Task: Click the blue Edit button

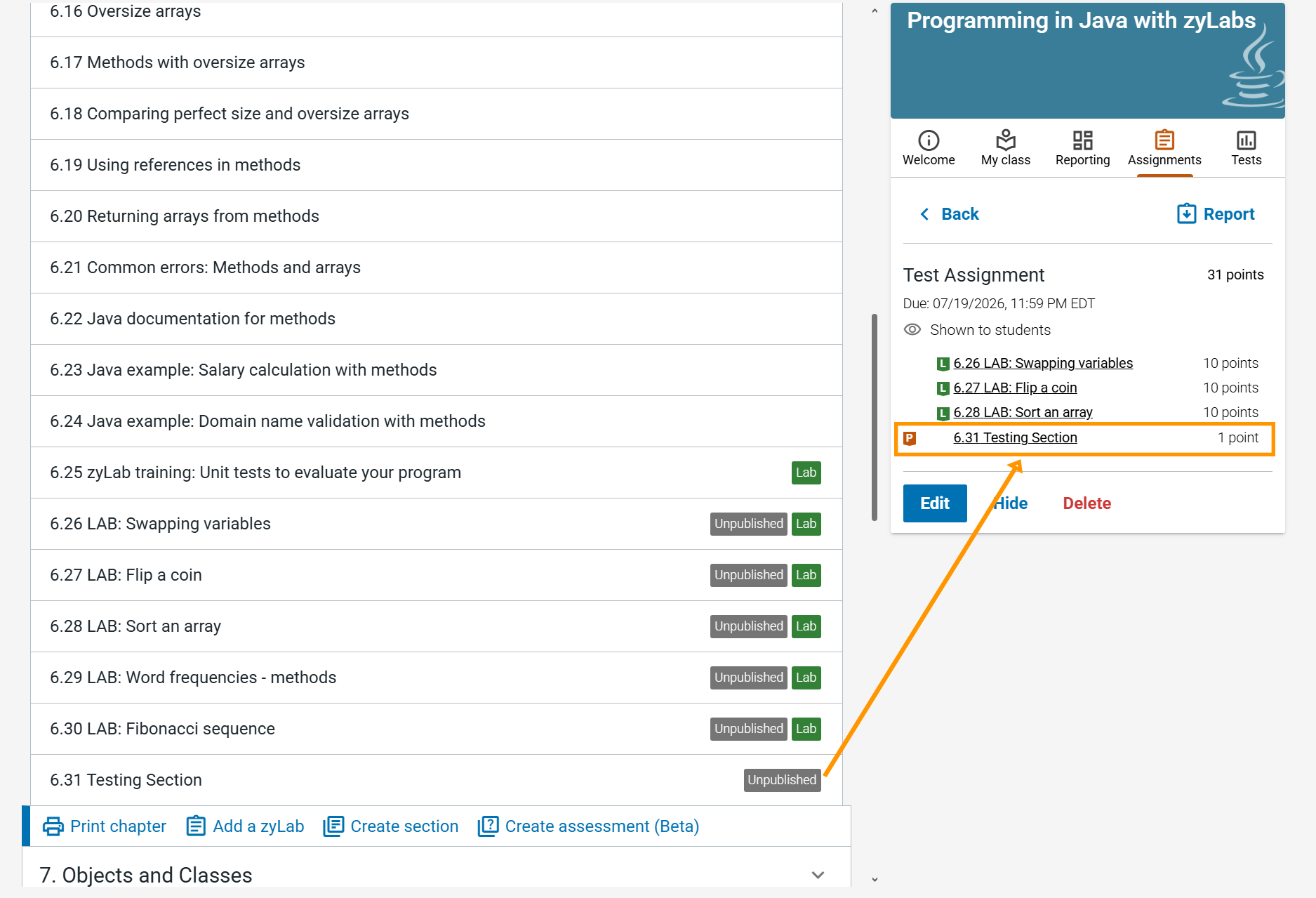Action: click(935, 503)
